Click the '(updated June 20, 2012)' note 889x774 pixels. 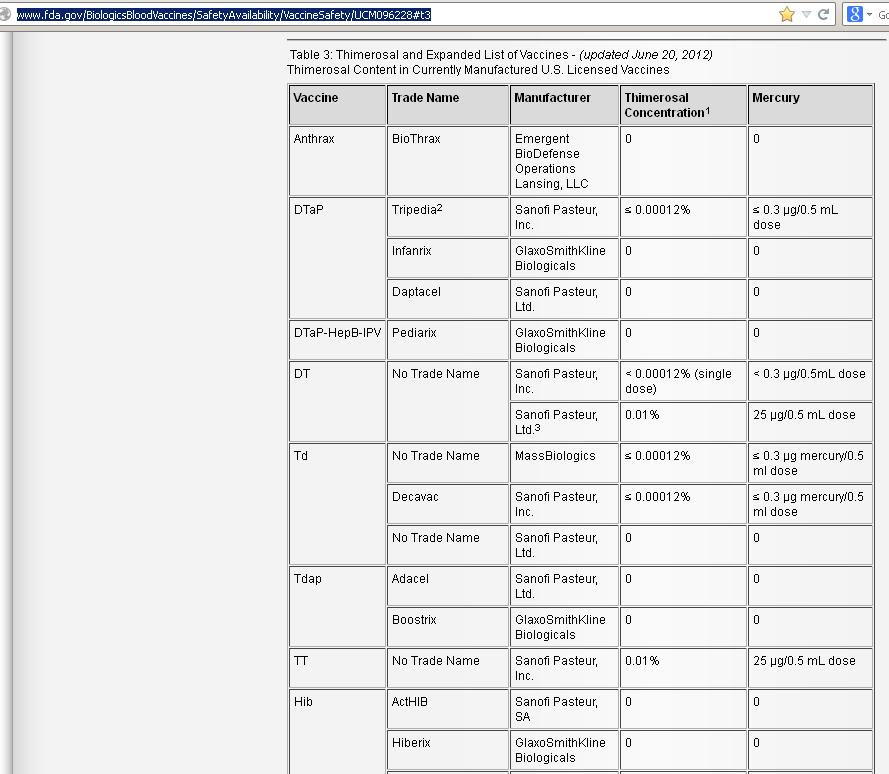tap(646, 55)
